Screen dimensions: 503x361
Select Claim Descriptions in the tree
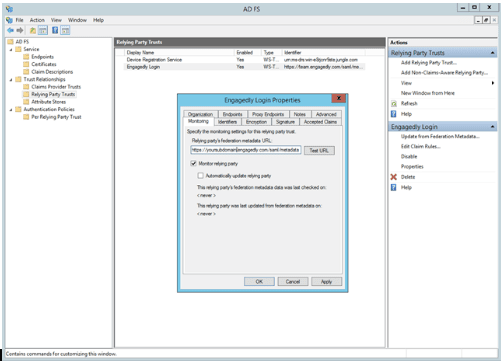[52, 72]
